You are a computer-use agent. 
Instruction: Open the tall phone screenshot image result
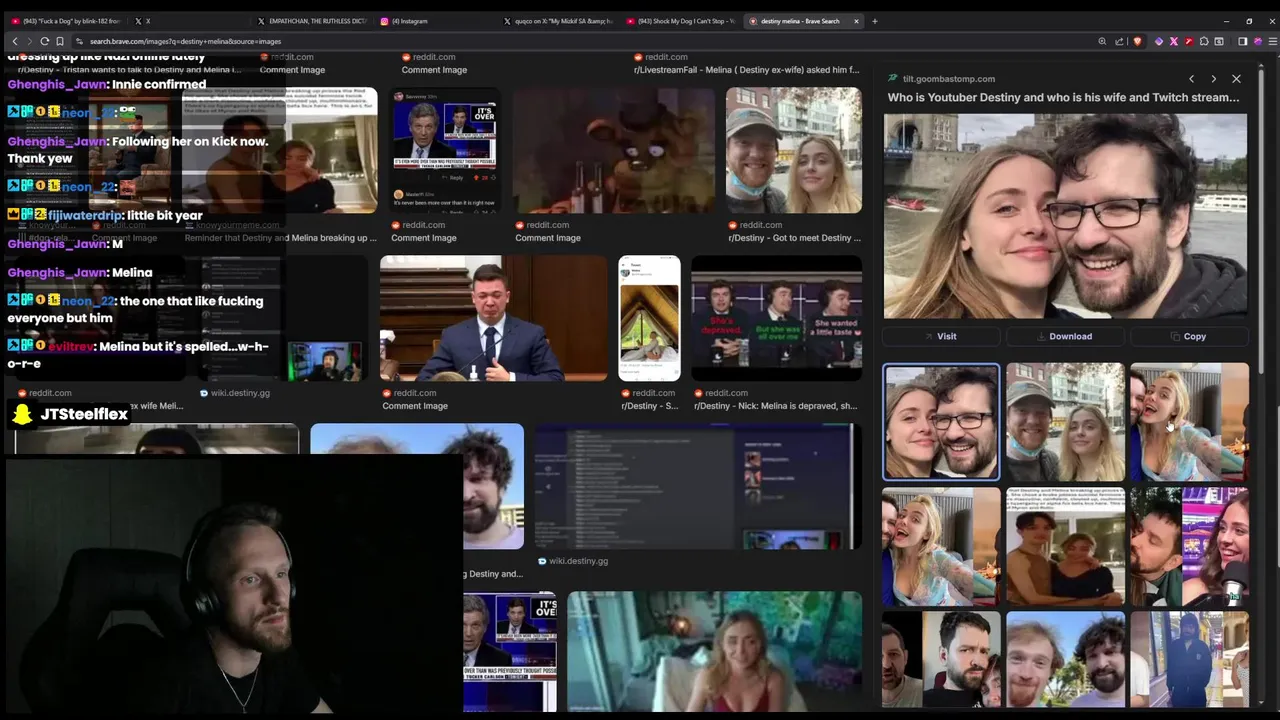[x=649, y=318]
